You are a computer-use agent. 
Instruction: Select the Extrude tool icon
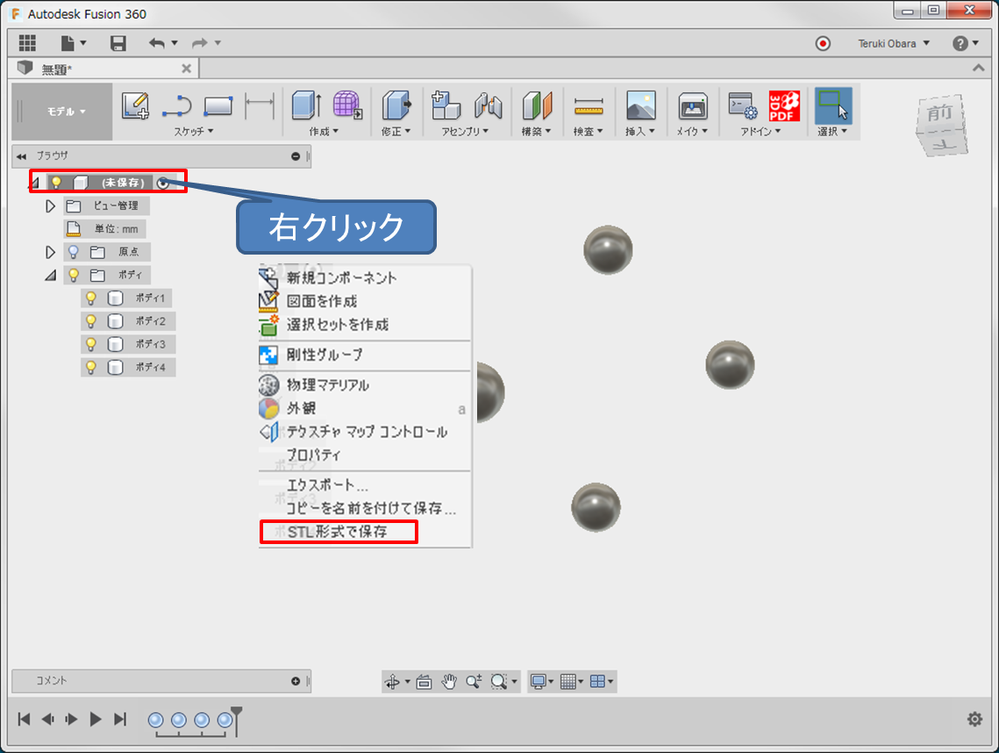pyautogui.click(x=306, y=105)
